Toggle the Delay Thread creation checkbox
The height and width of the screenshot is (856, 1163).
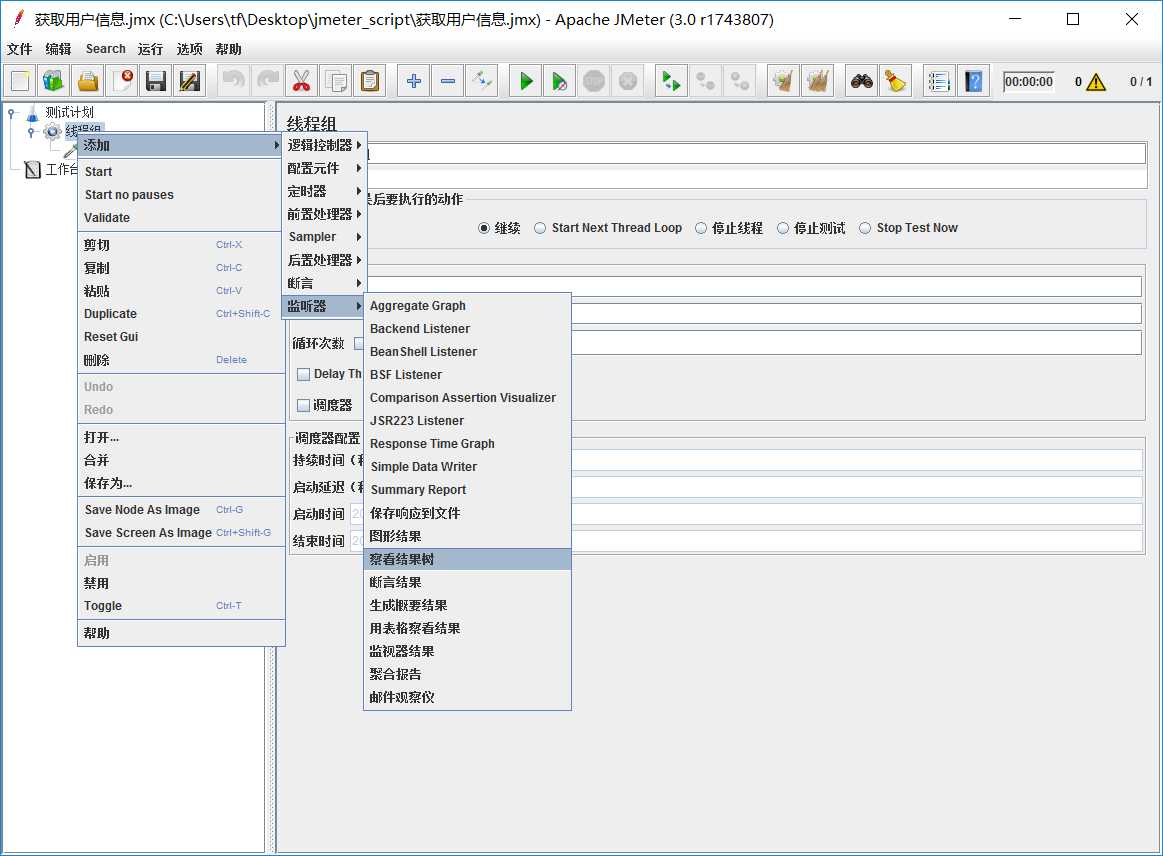tap(303, 375)
